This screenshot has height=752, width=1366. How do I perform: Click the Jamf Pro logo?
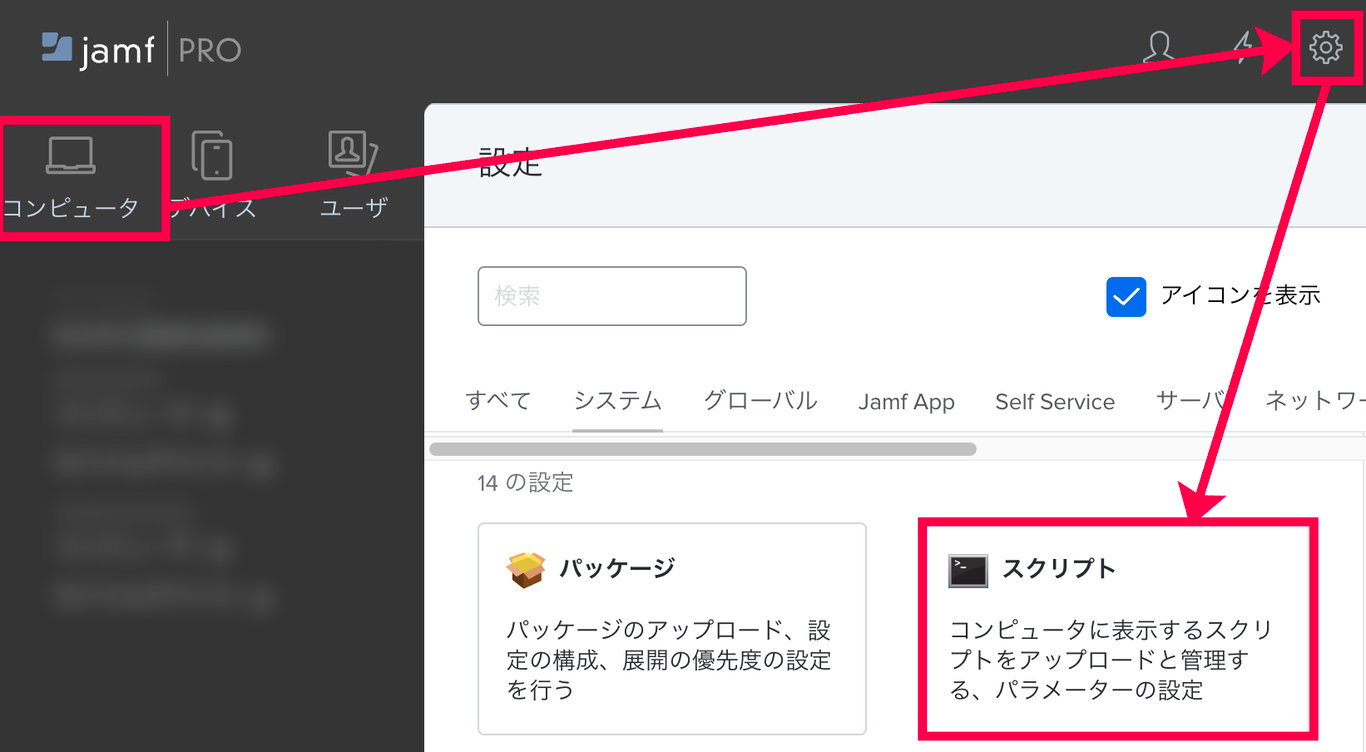[x=141, y=49]
